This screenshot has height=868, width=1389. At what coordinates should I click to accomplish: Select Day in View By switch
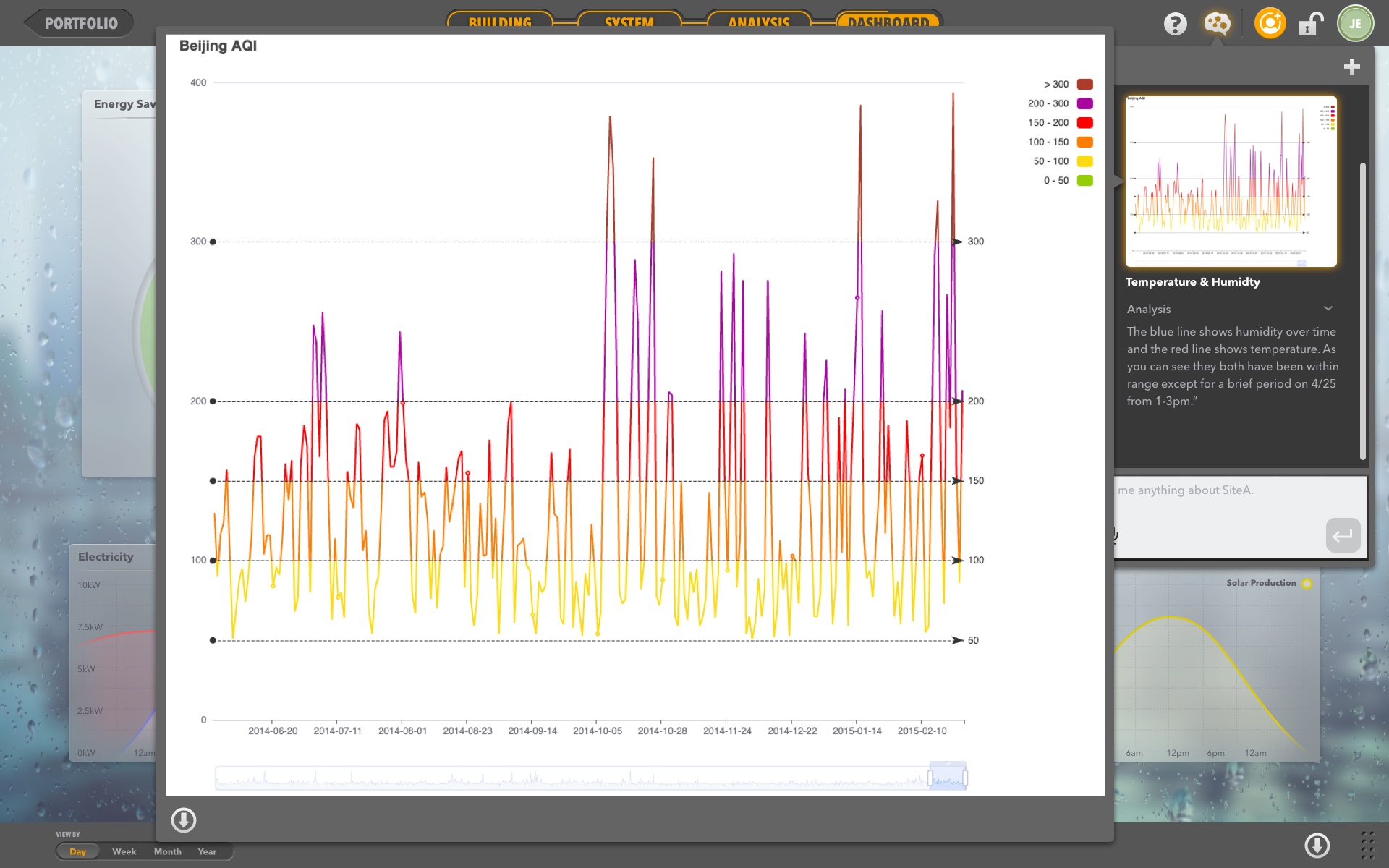tap(77, 851)
